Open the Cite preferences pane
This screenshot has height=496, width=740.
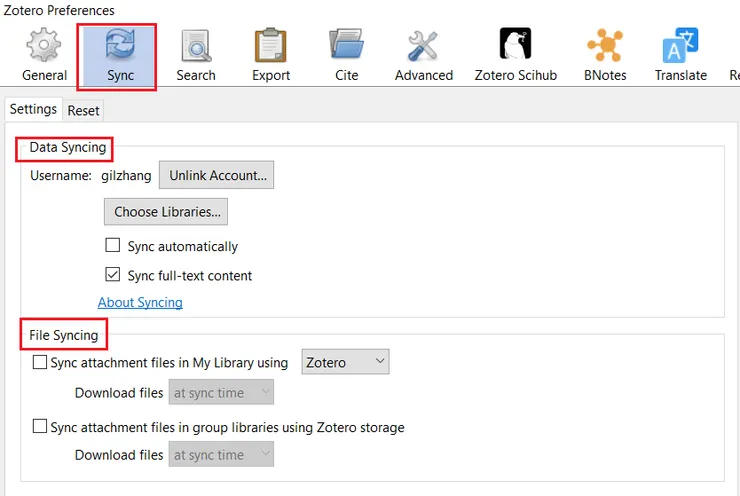click(x=346, y=56)
